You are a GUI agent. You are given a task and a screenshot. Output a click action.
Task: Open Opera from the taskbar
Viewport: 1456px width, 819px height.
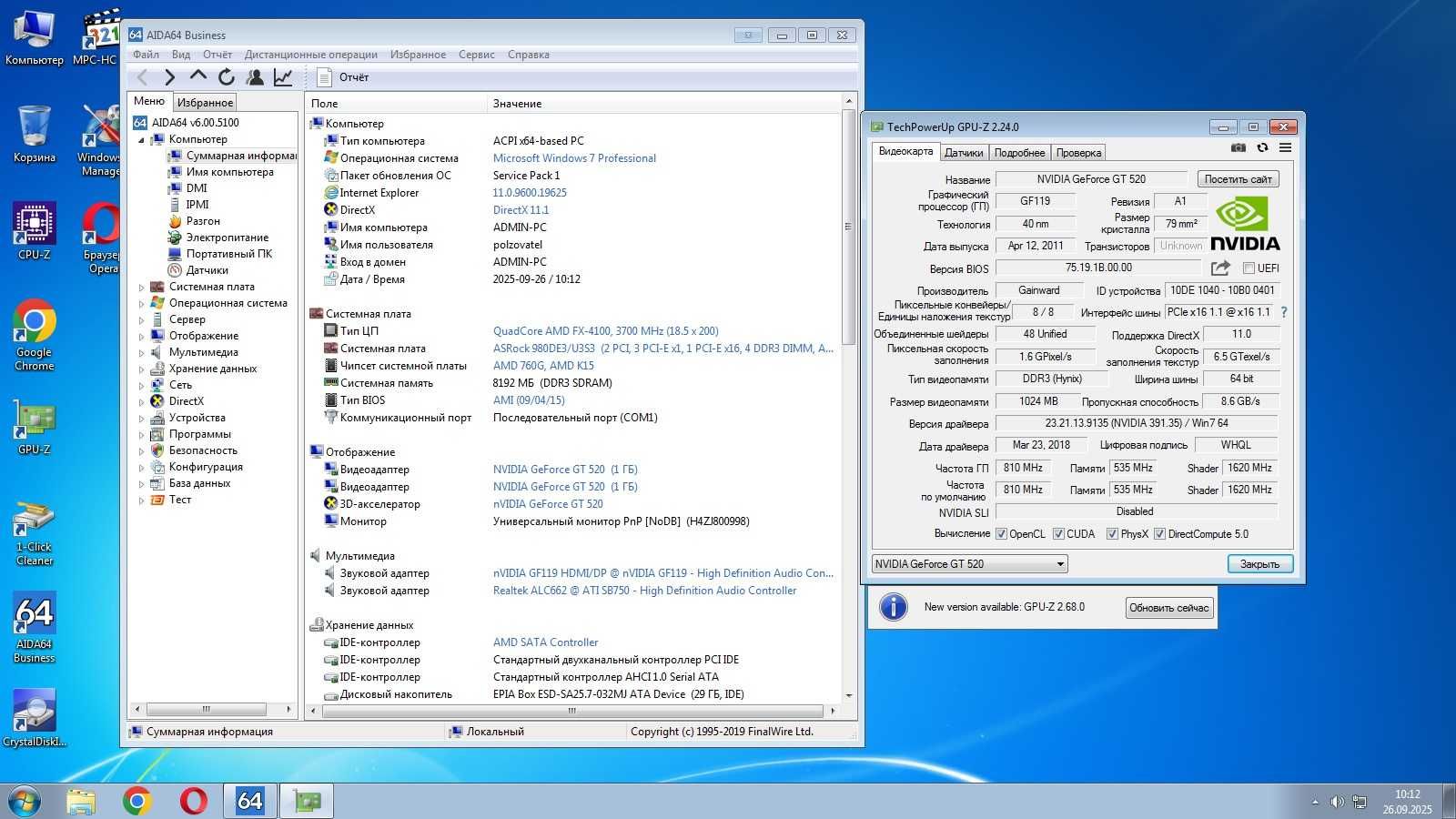193,801
